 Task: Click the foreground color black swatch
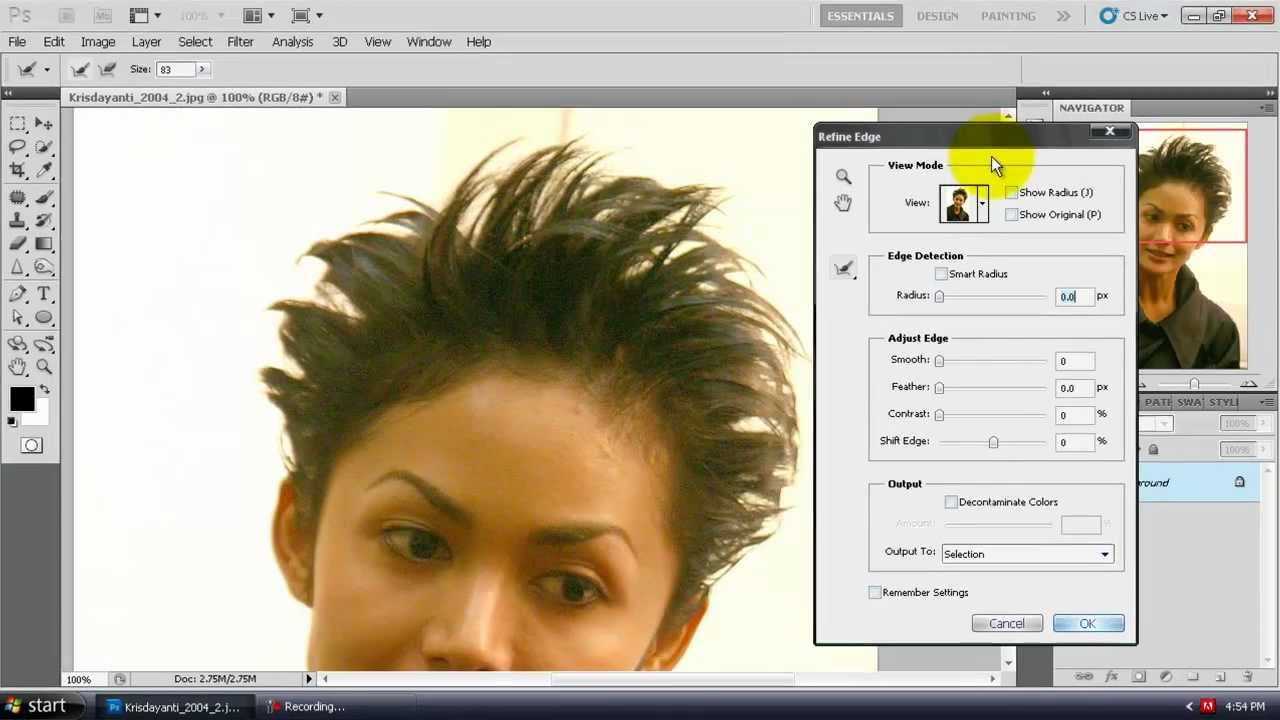tap(21, 400)
